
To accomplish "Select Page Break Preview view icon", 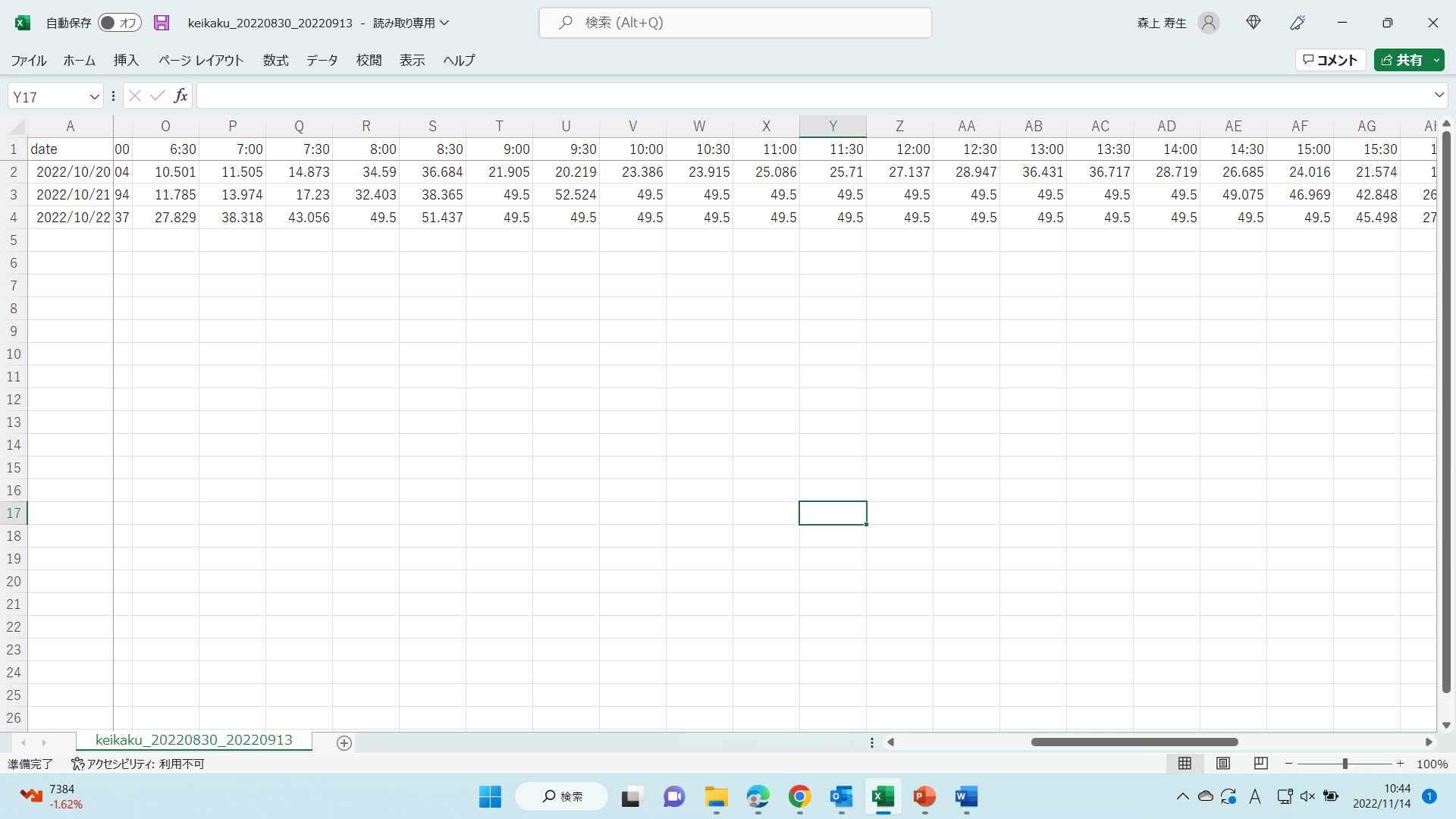I will (1261, 764).
